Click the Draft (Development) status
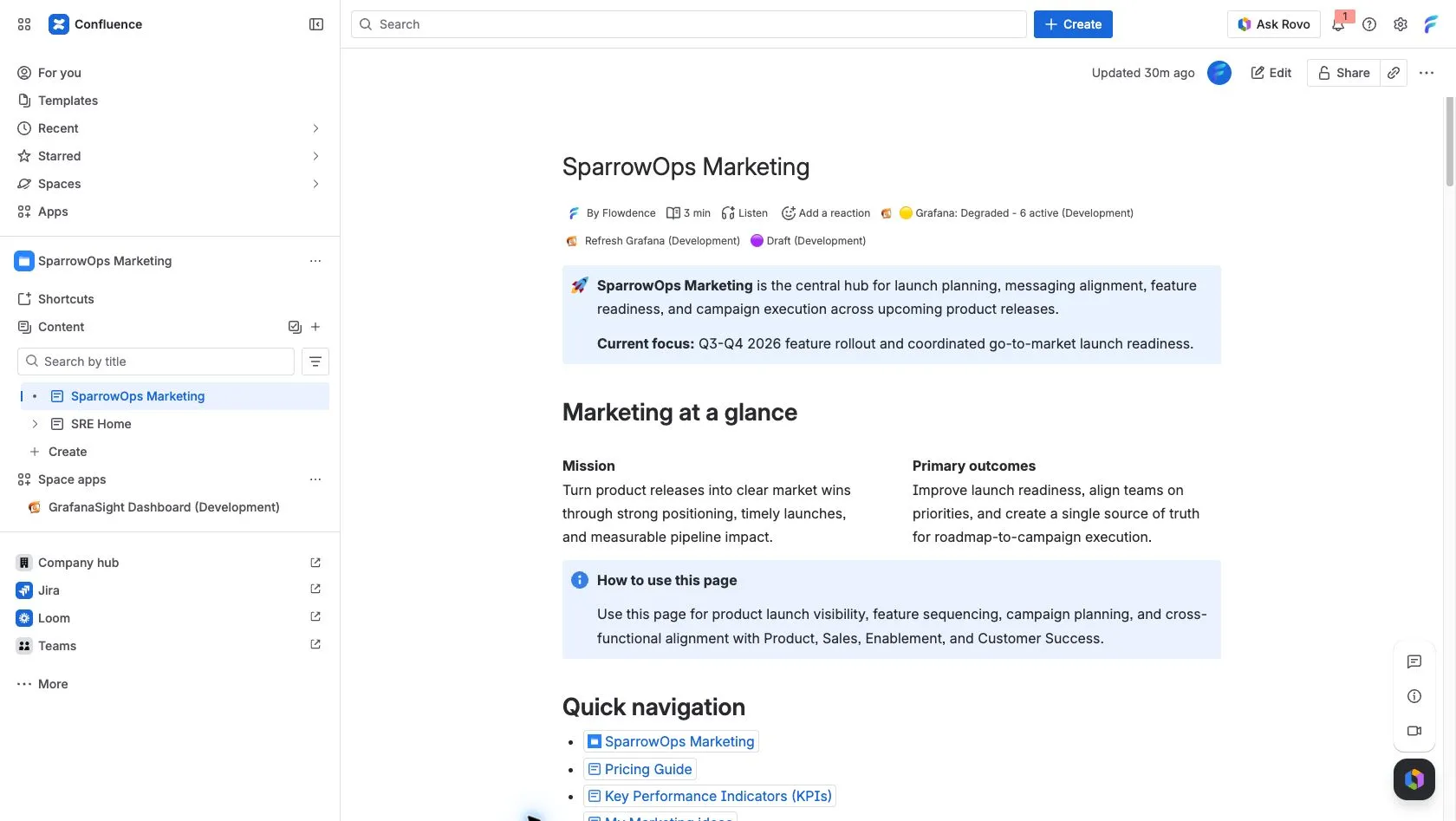1456x821 pixels. [x=808, y=241]
